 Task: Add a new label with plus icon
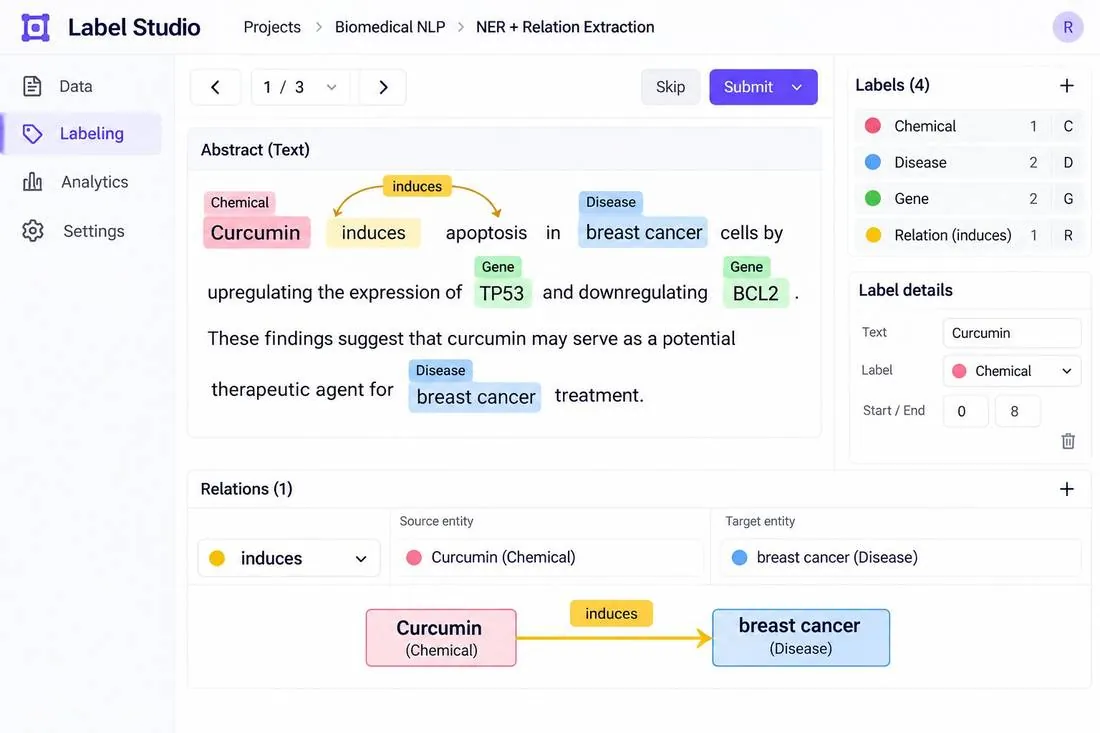[x=1066, y=86]
